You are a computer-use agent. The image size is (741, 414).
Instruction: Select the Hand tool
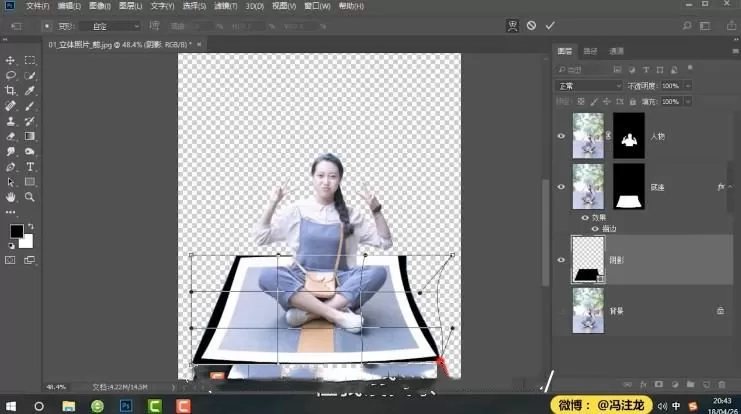[x=11, y=197]
